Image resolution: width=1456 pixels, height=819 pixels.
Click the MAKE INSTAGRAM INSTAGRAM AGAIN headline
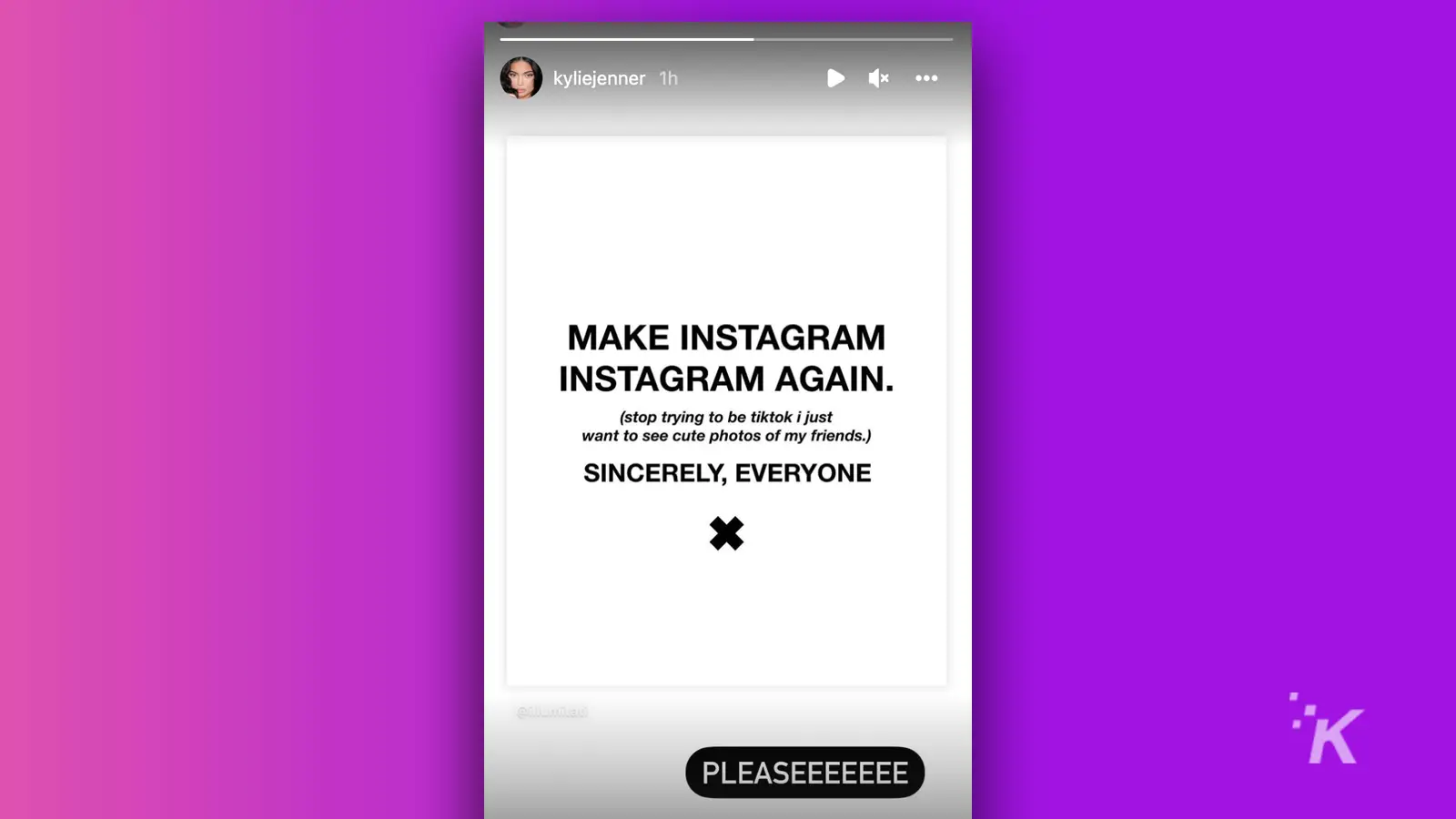[726, 358]
